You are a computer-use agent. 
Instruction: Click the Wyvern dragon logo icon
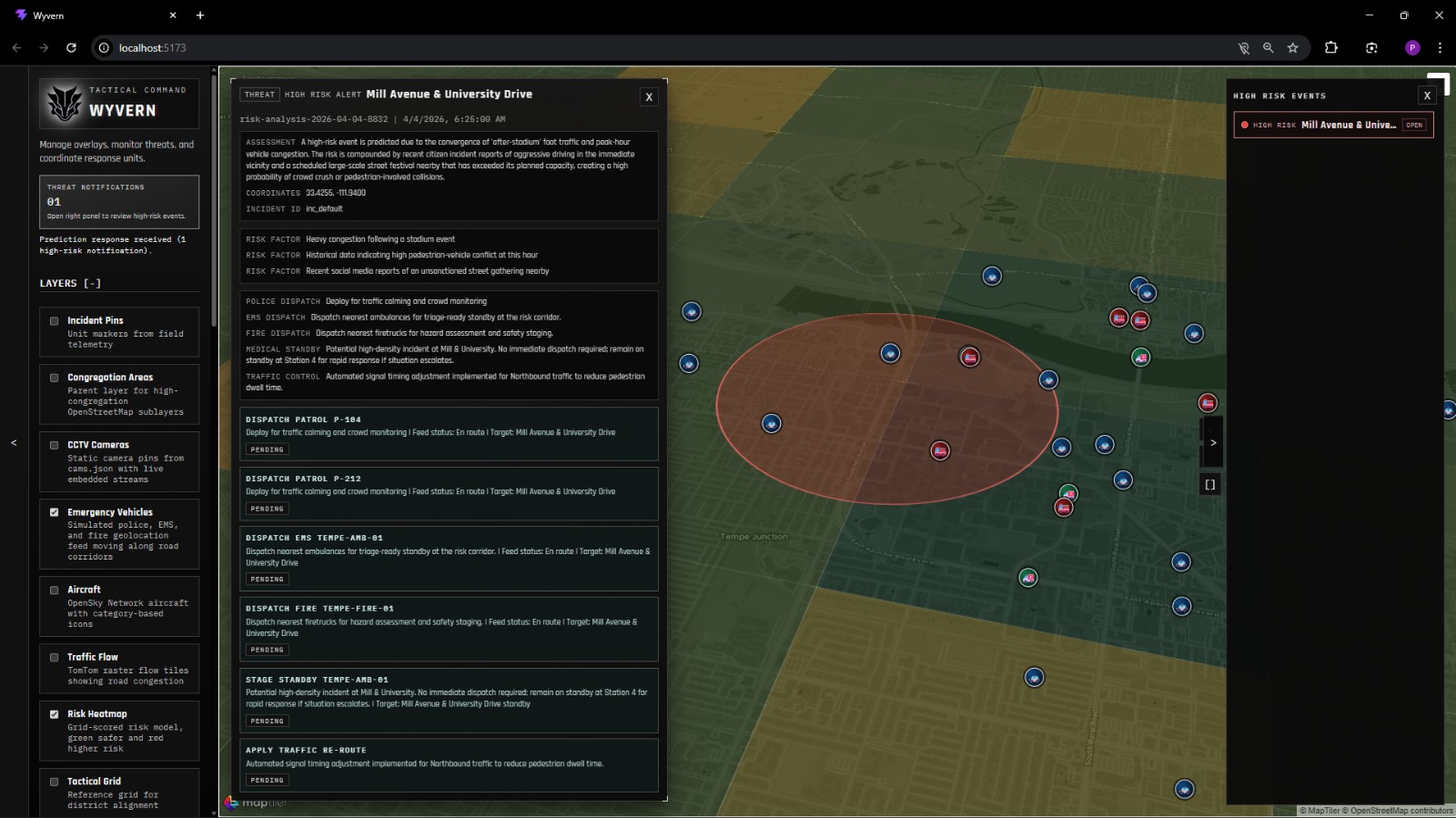tap(65, 103)
